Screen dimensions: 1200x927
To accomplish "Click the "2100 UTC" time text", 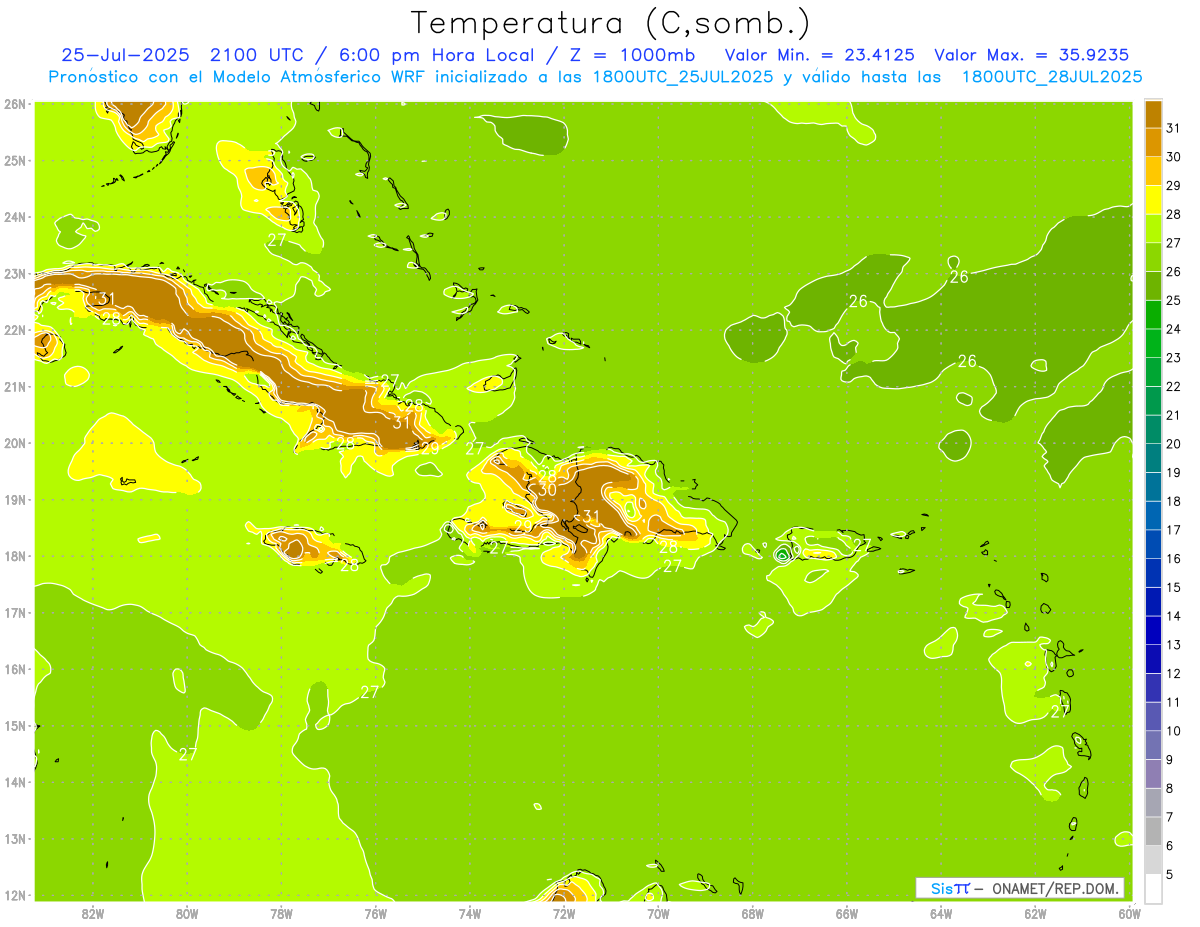I will pyautogui.click(x=257, y=54).
